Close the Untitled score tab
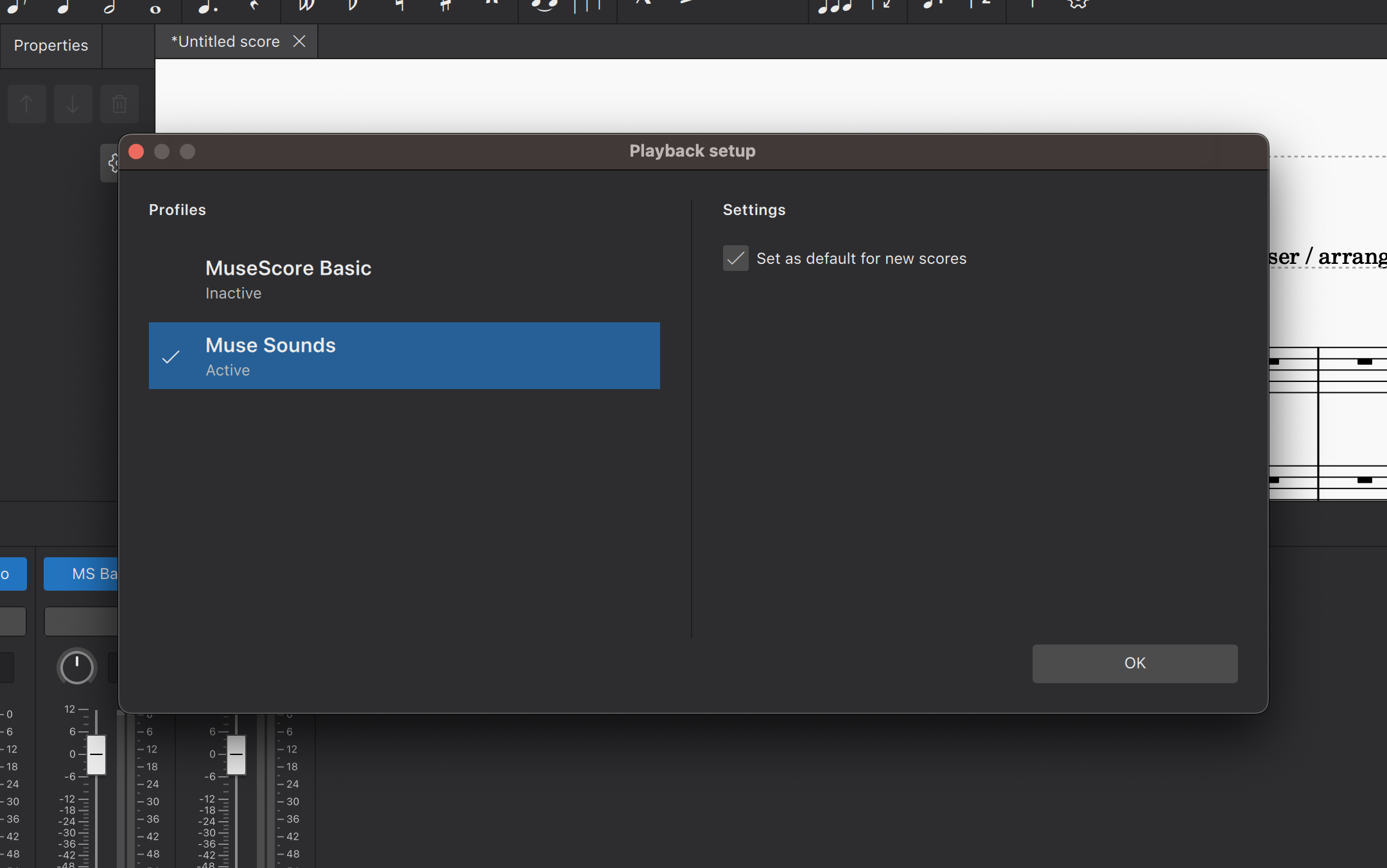This screenshot has width=1387, height=868. (299, 42)
